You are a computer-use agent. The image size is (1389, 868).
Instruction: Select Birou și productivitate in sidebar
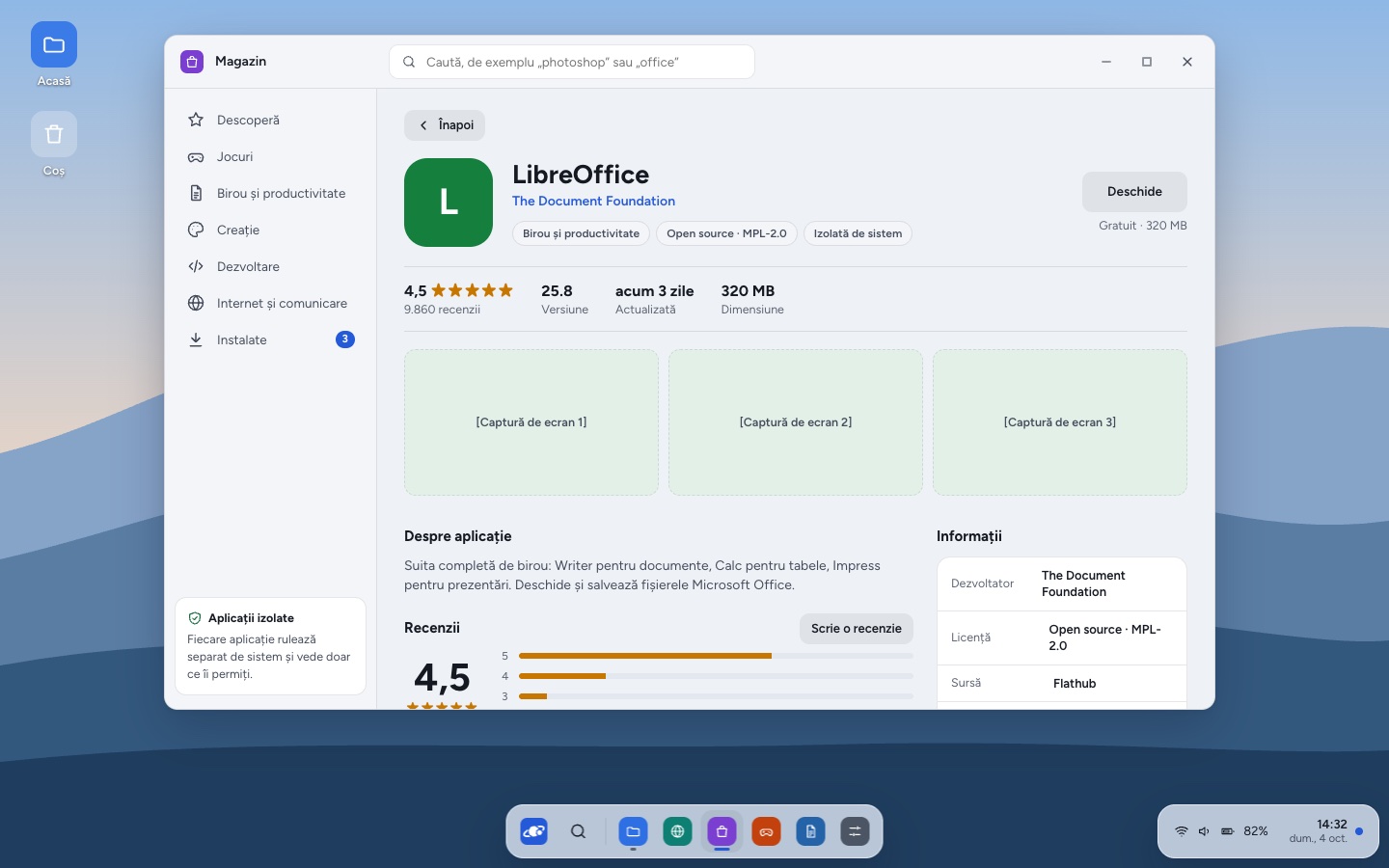[x=270, y=193]
